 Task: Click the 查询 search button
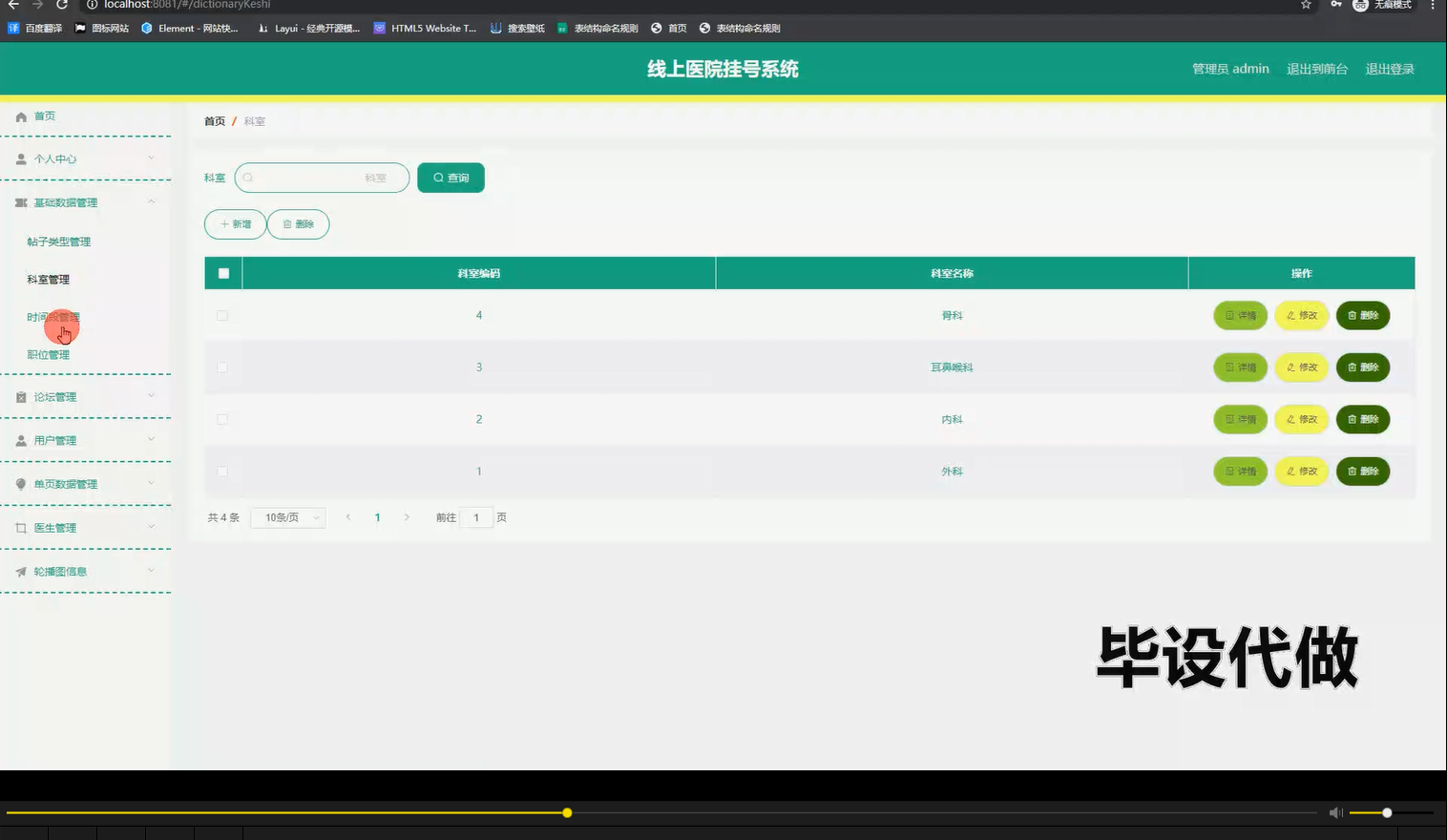451,178
